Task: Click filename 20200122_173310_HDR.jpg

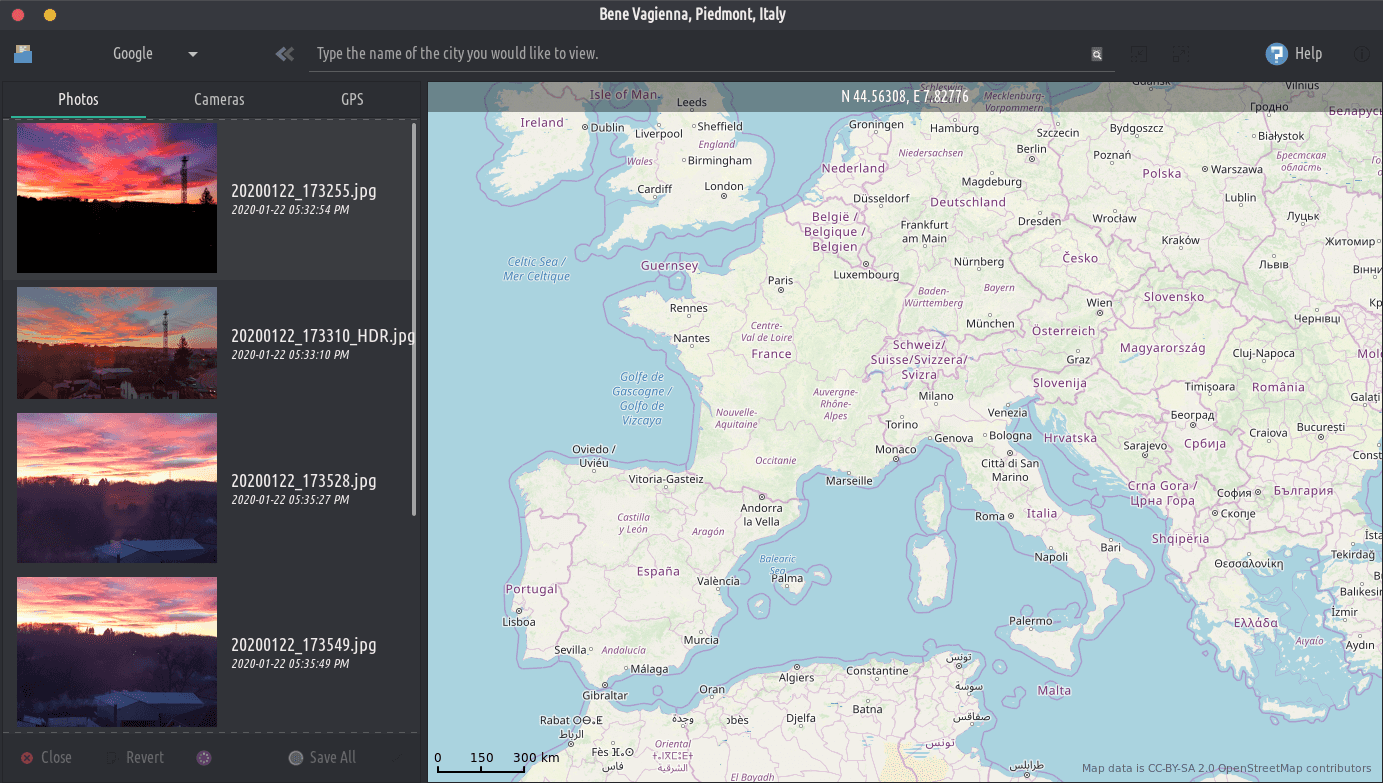Action: click(323, 335)
